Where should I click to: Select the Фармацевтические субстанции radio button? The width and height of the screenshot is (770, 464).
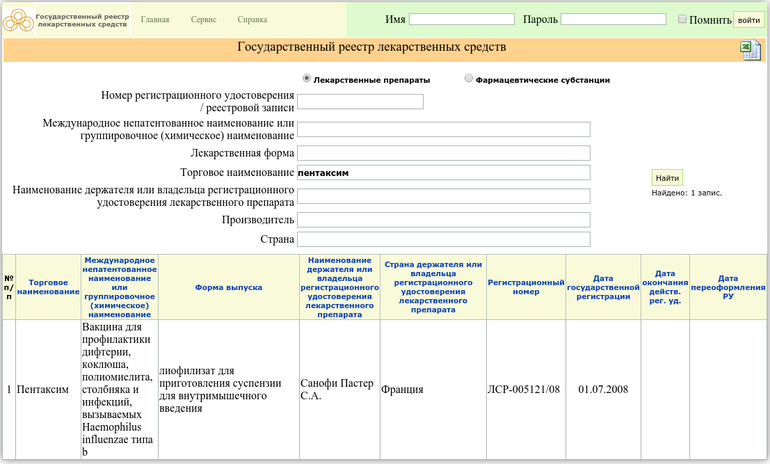point(469,78)
